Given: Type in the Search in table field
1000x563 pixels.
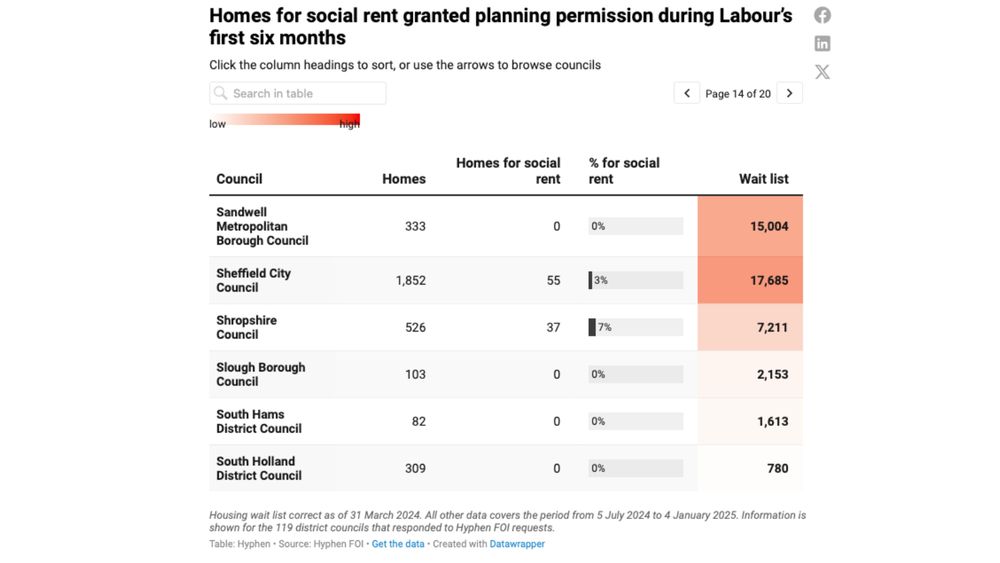Looking at the screenshot, I should [x=305, y=93].
